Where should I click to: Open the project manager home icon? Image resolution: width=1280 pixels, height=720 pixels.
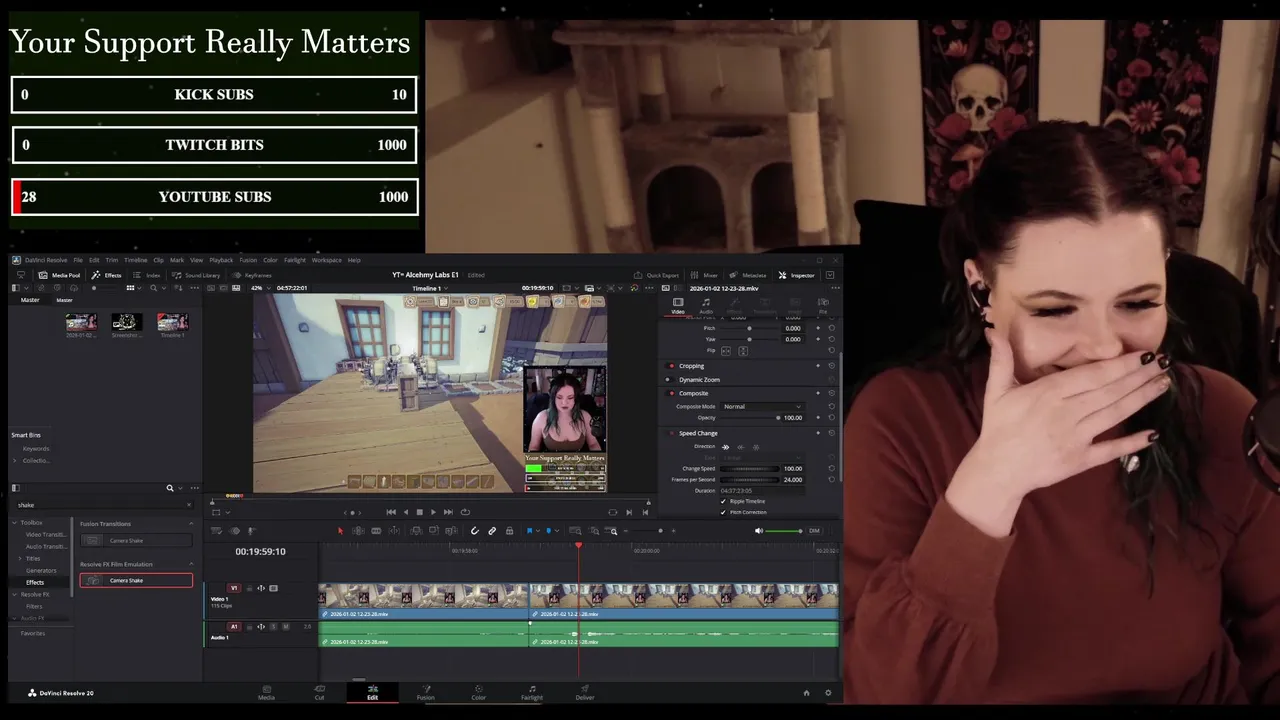pos(806,693)
